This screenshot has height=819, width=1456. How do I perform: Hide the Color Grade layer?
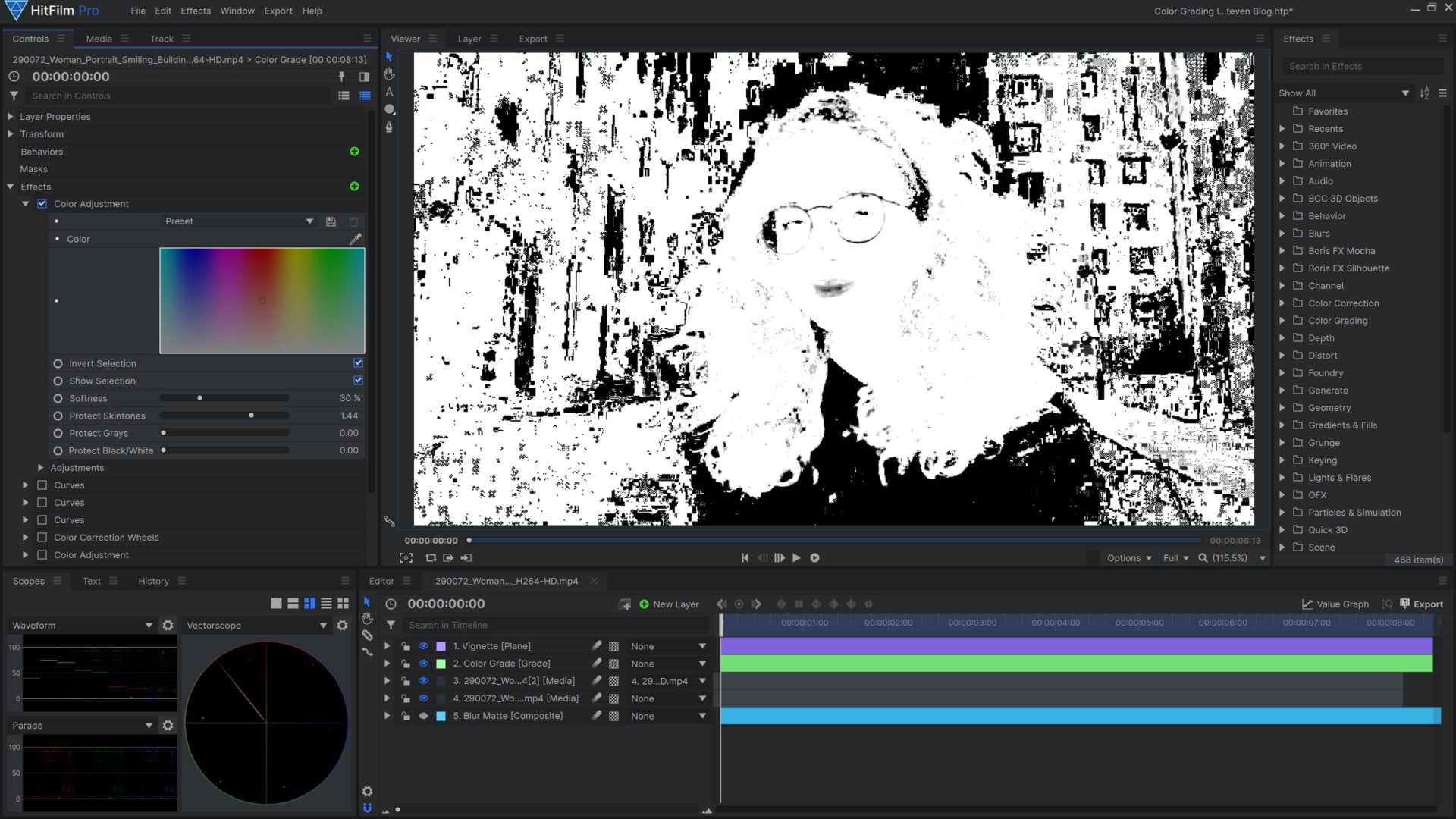(x=424, y=664)
